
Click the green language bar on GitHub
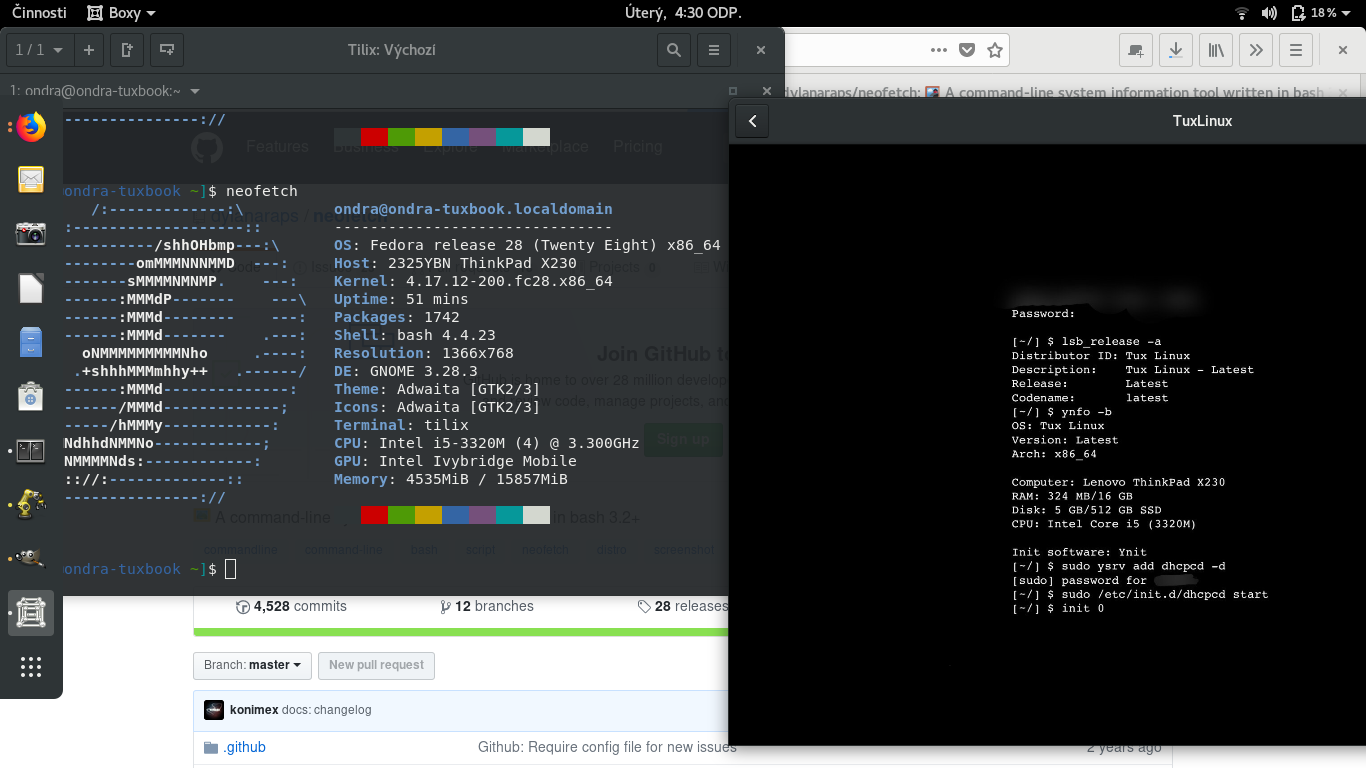tap(460, 632)
